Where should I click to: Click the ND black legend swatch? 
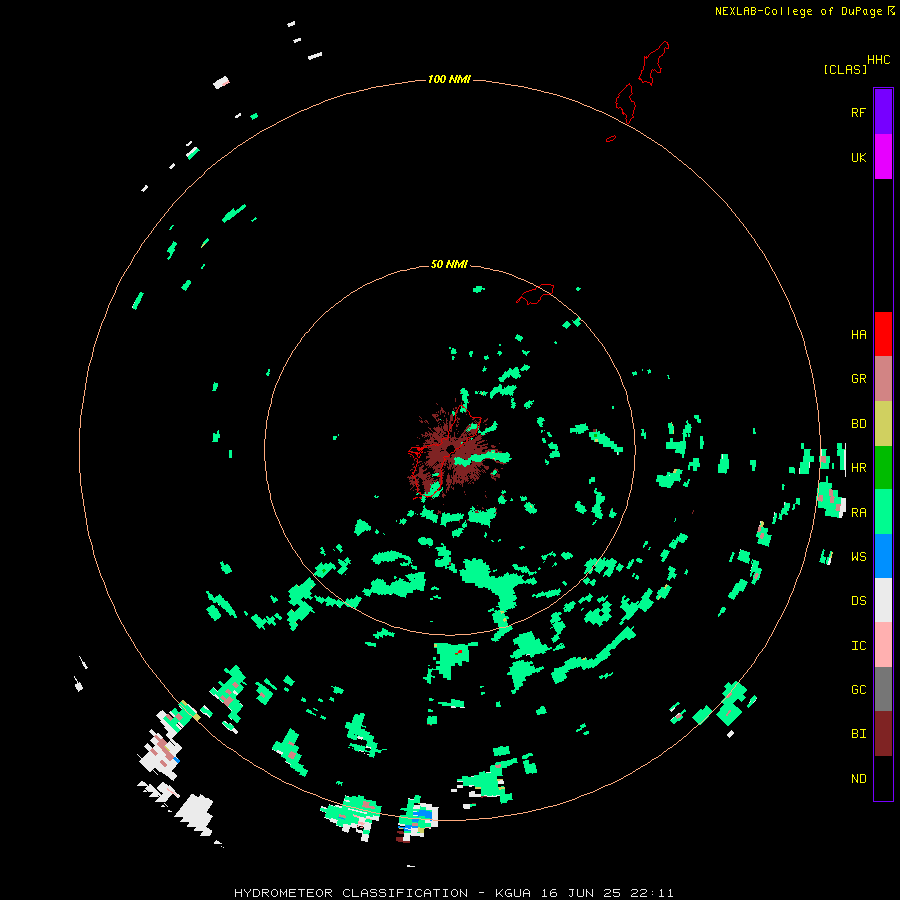(x=883, y=778)
